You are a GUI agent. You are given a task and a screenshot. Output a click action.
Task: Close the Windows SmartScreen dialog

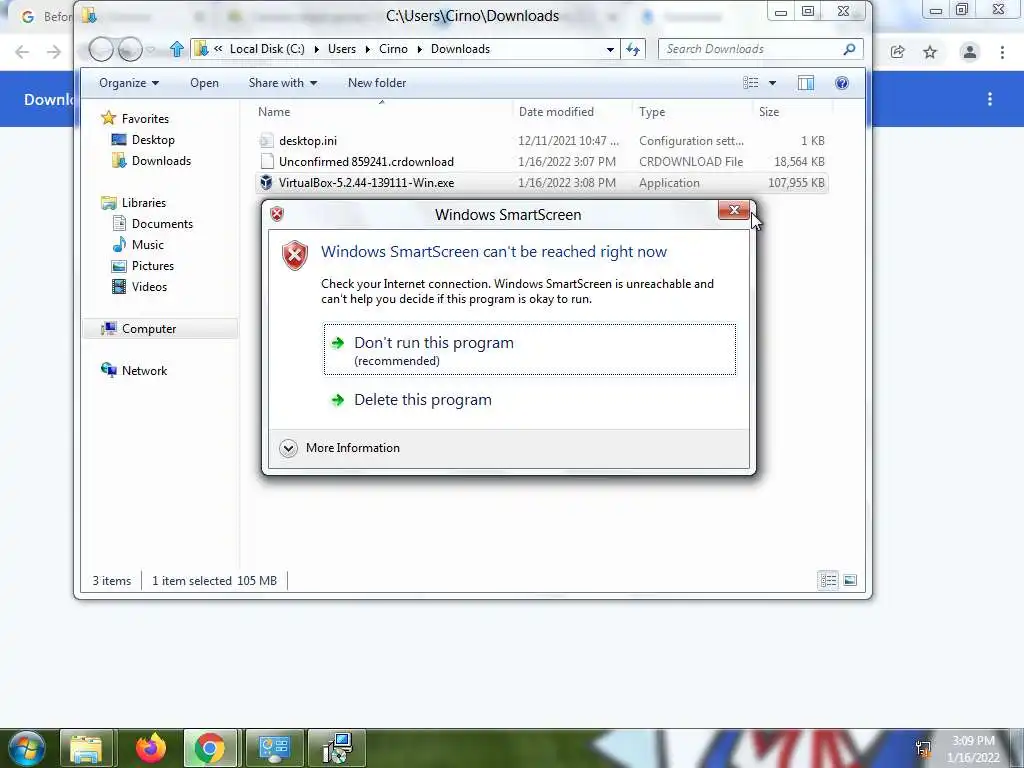click(733, 210)
